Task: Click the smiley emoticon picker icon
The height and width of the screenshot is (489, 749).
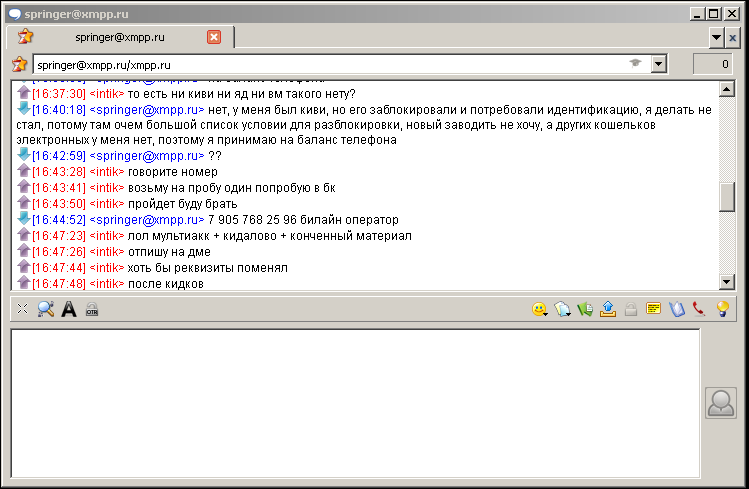Action: tap(539, 309)
